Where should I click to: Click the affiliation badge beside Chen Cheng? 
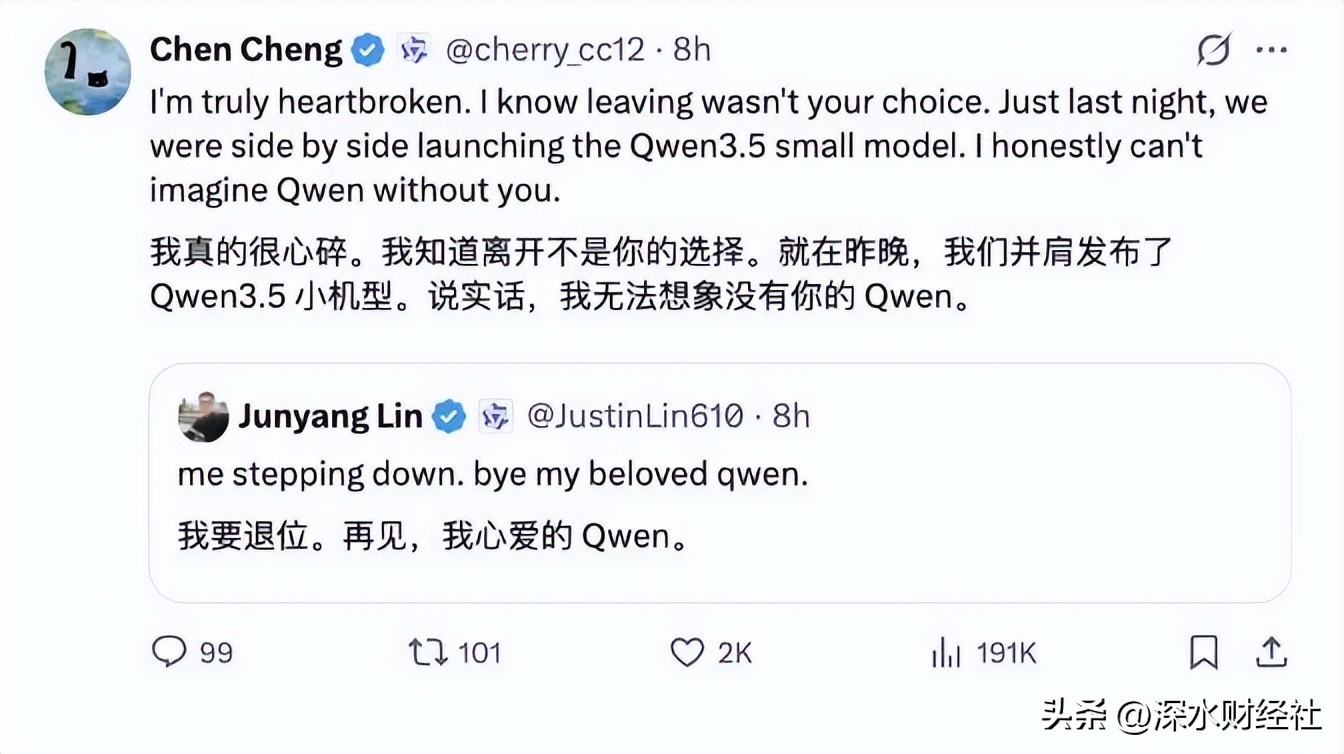[x=414, y=49]
